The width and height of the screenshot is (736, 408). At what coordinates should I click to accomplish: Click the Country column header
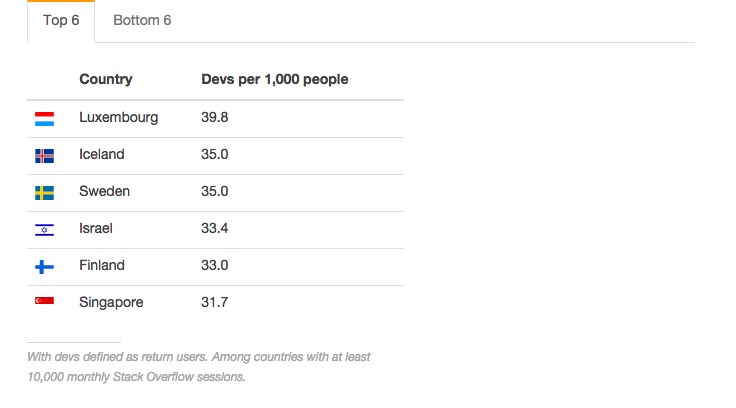[x=105, y=80]
